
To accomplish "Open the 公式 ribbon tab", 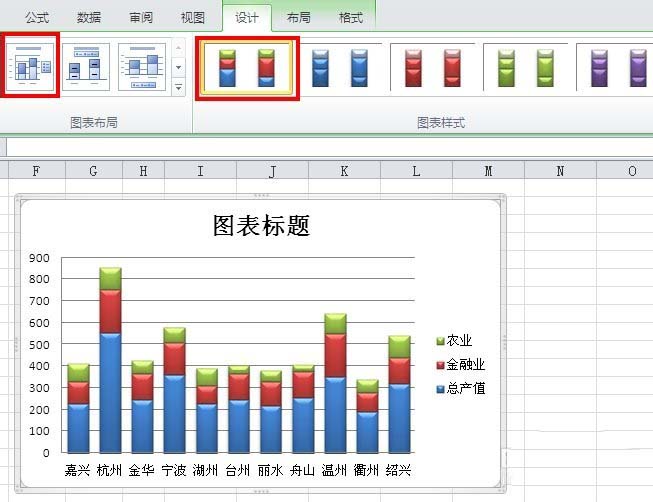I will coord(37,17).
